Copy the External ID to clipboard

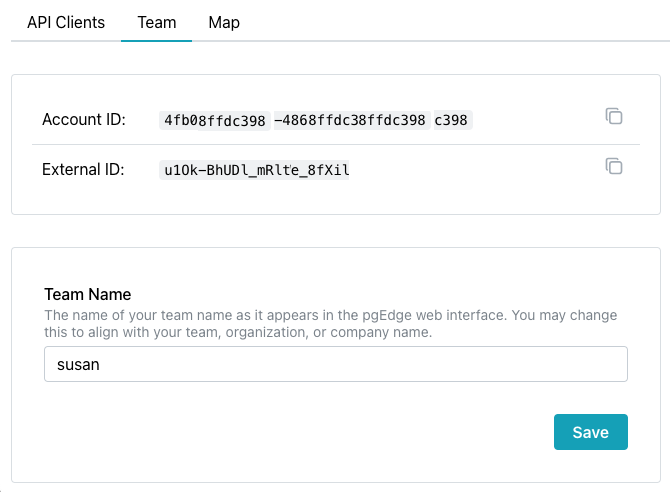point(614,167)
